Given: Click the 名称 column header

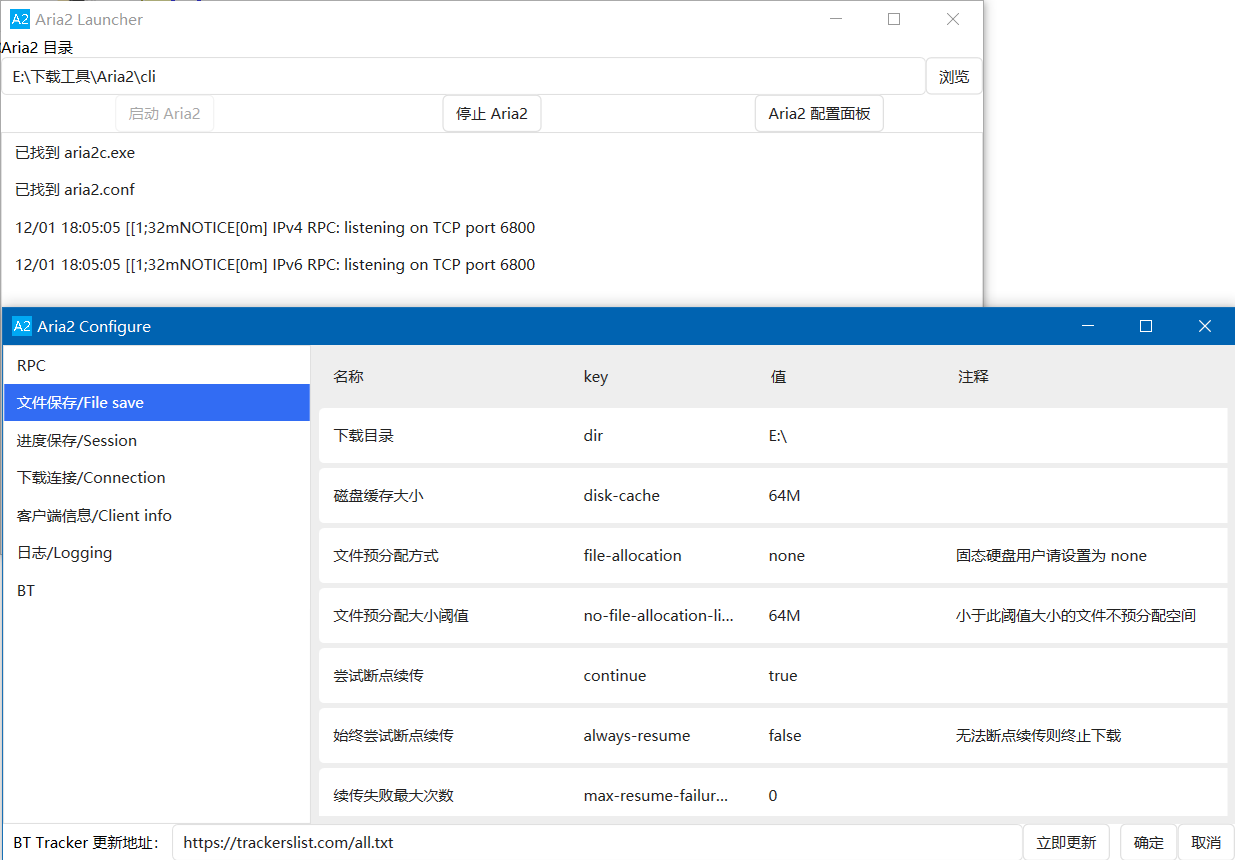Looking at the screenshot, I should [x=348, y=377].
